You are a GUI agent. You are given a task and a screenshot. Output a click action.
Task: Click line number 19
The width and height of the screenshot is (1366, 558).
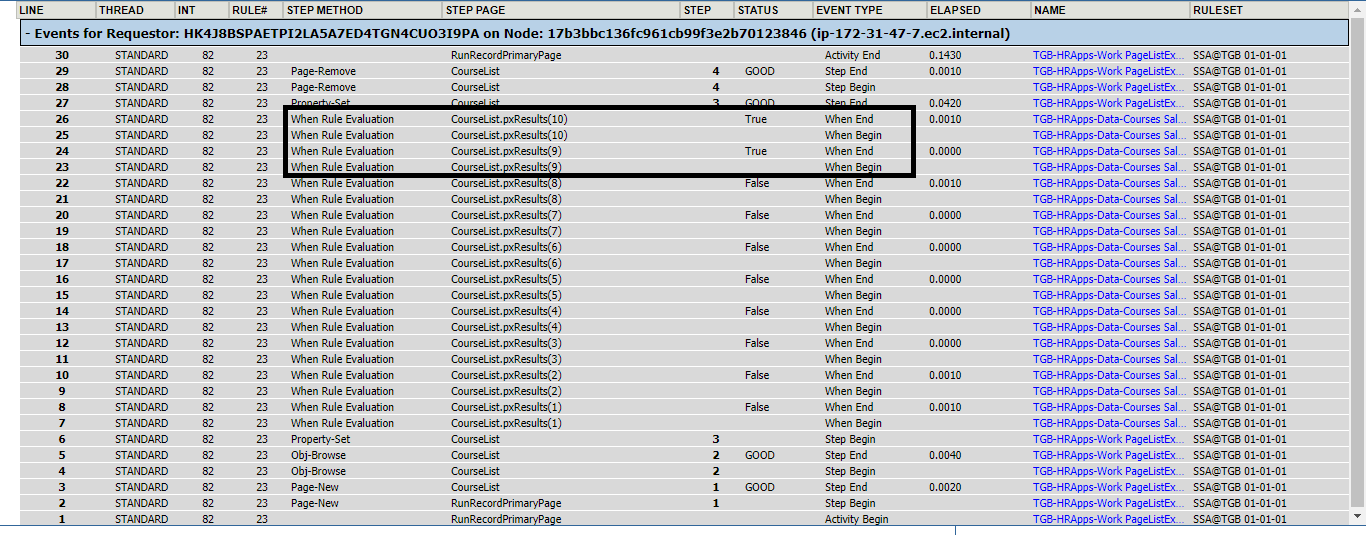tap(62, 231)
